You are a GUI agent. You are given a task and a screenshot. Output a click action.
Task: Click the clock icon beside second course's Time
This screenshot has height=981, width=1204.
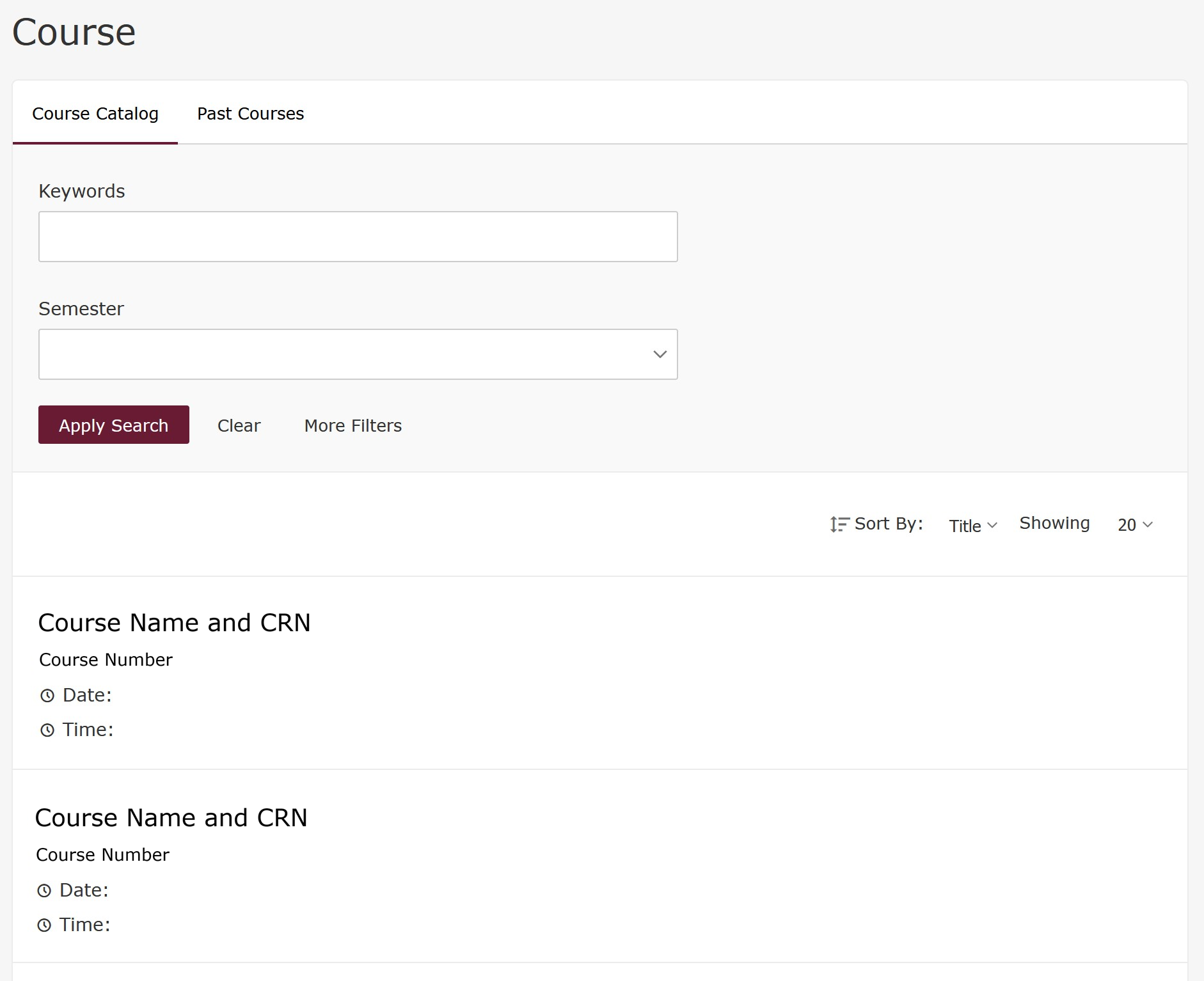click(x=44, y=925)
